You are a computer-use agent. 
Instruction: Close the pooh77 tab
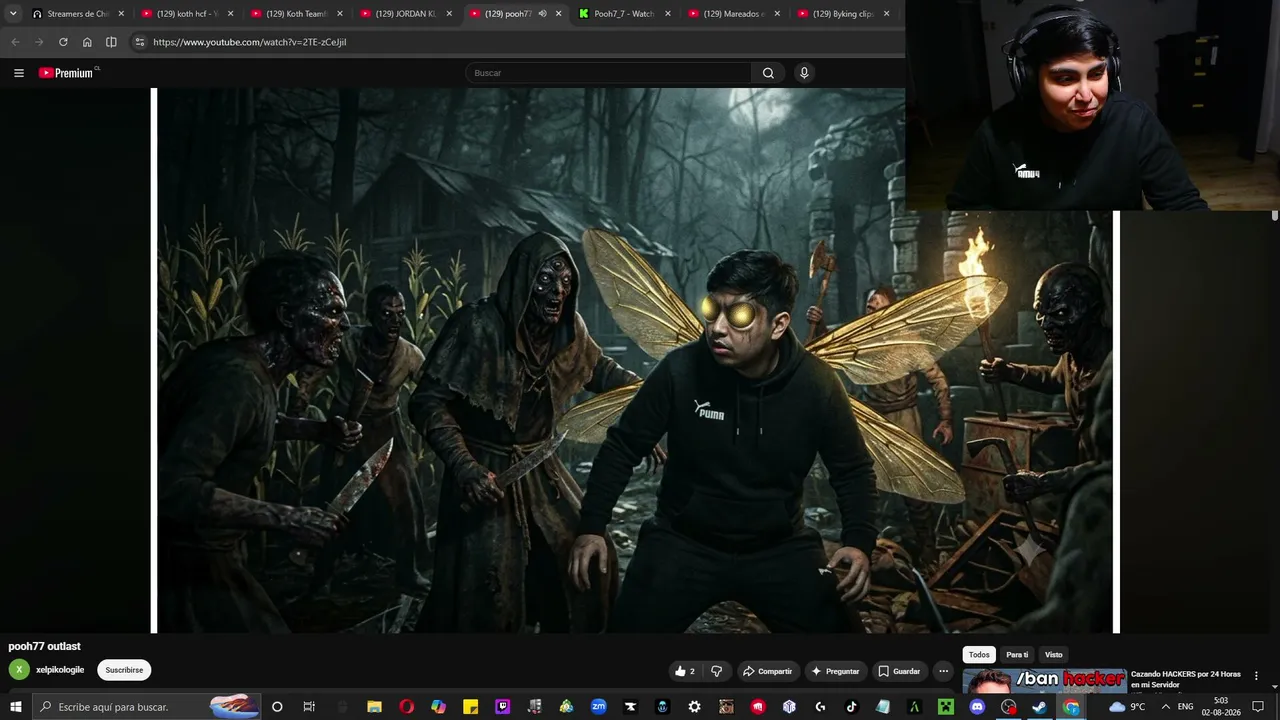click(558, 14)
